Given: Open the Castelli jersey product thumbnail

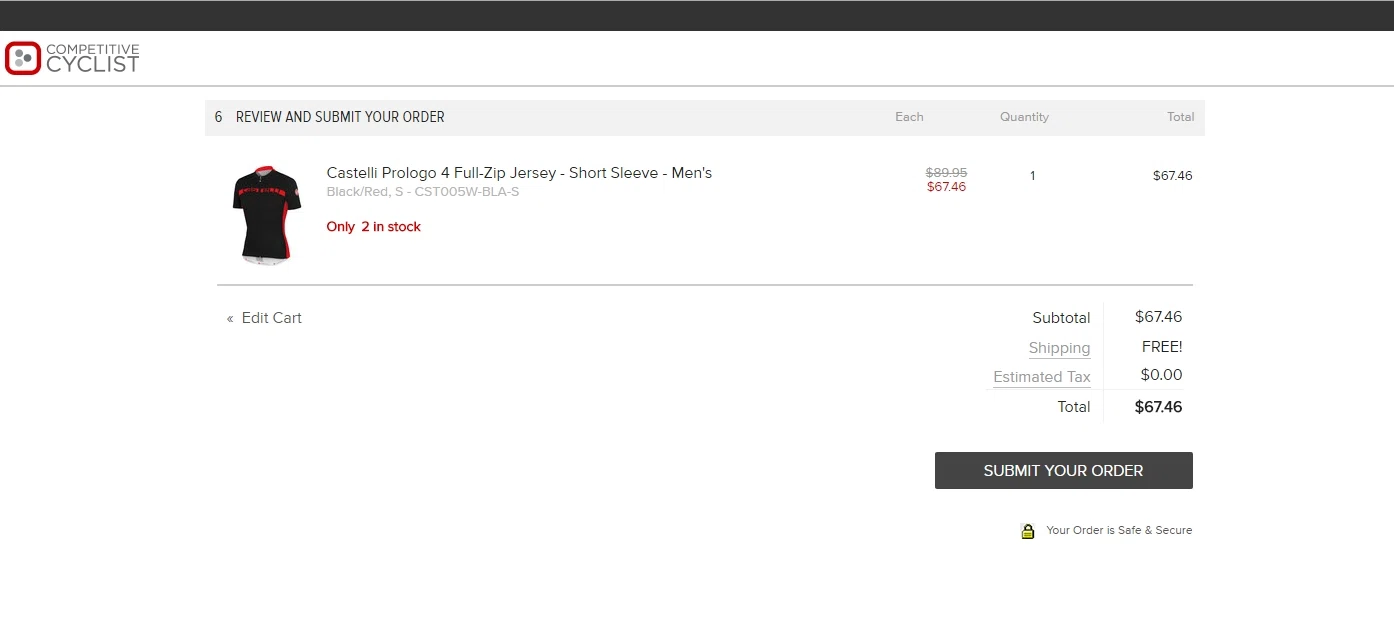Looking at the screenshot, I should [x=266, y=214].
